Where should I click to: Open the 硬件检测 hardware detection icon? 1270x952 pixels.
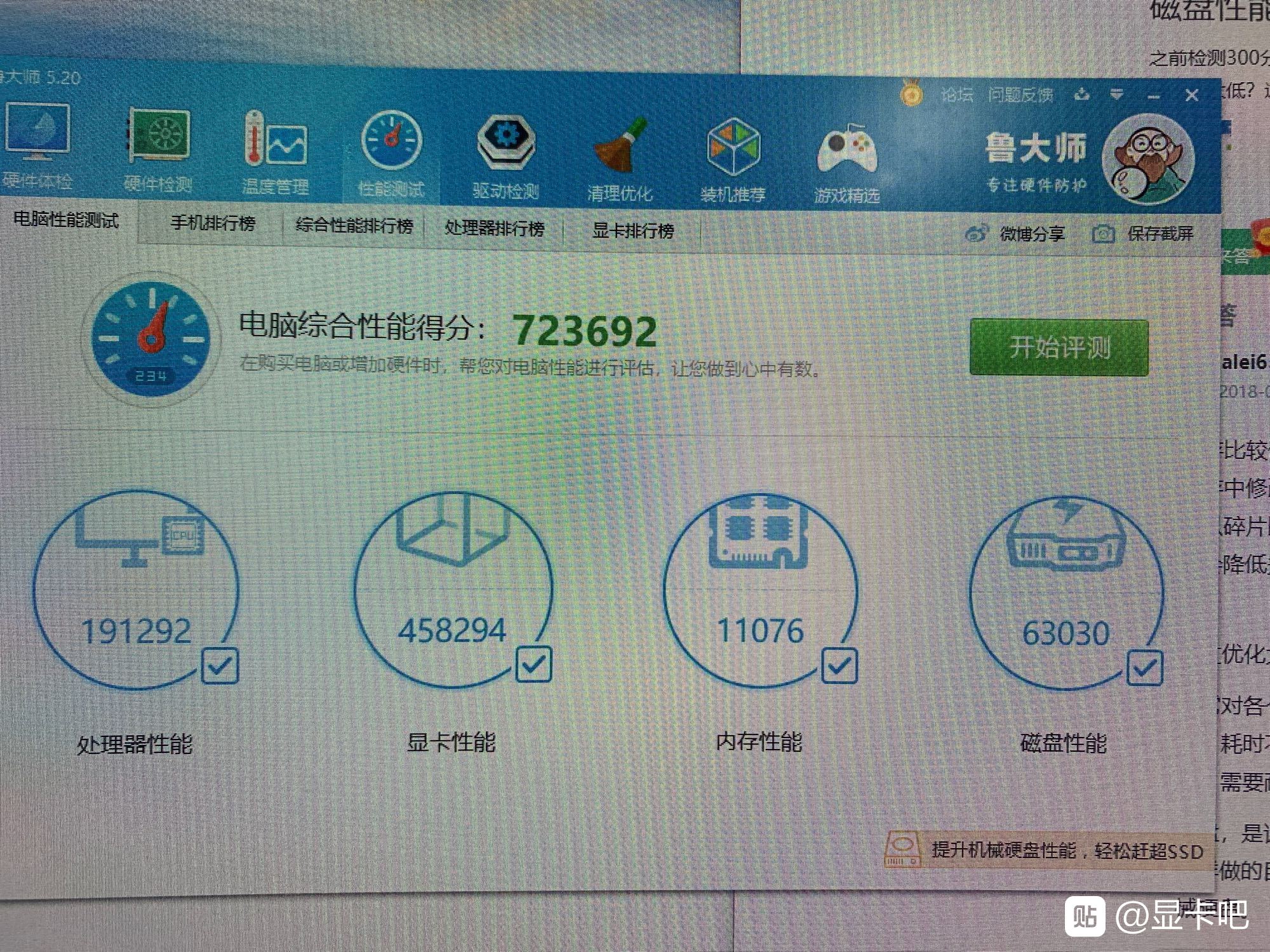click(x=159, y=136)
